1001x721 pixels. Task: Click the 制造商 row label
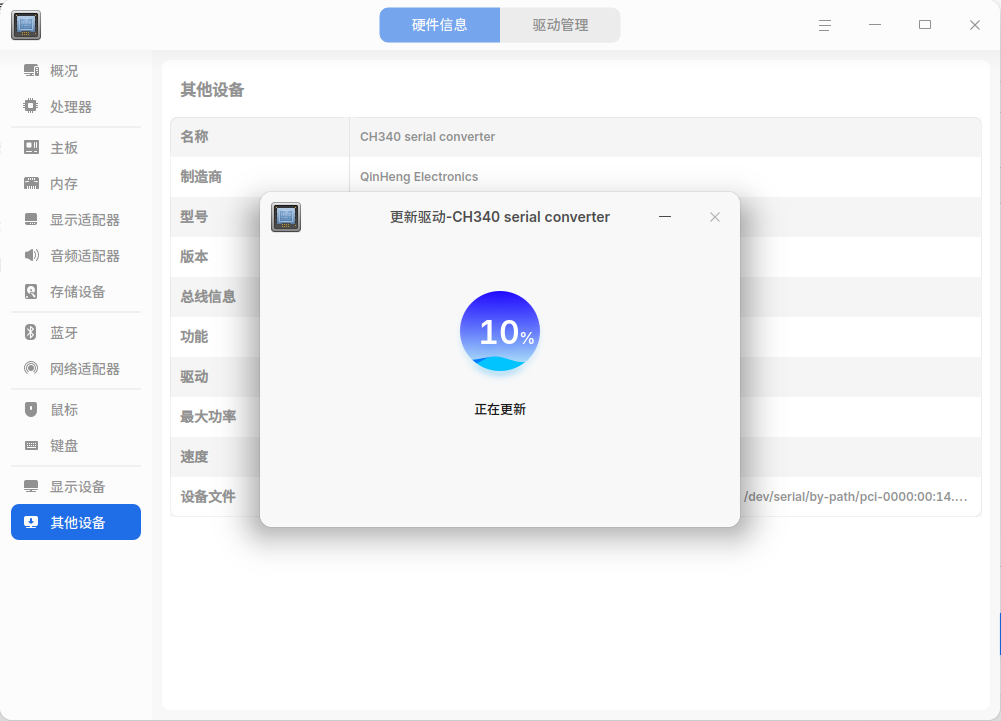click(201, 177)
